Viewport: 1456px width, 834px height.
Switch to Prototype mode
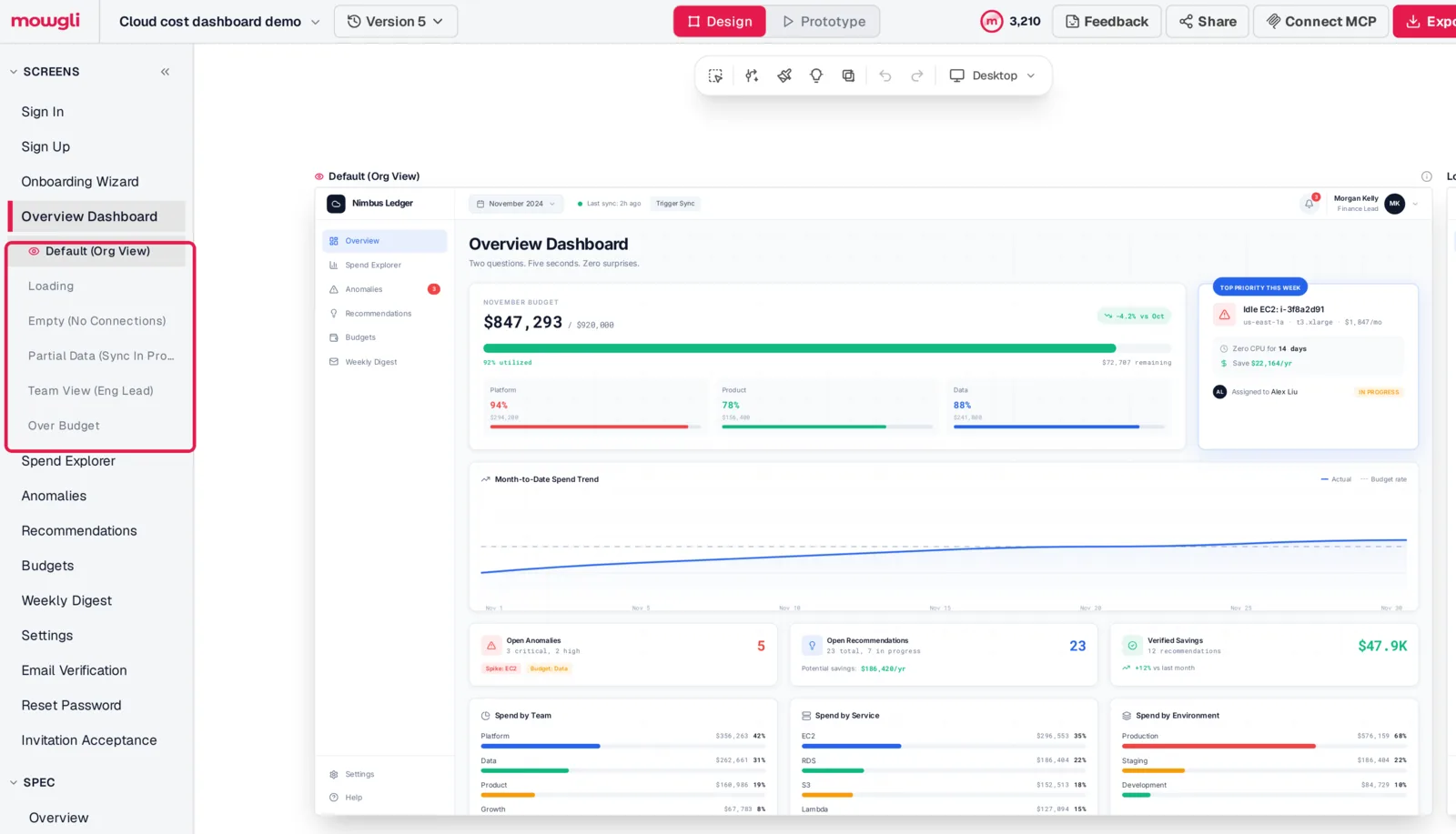824,21
